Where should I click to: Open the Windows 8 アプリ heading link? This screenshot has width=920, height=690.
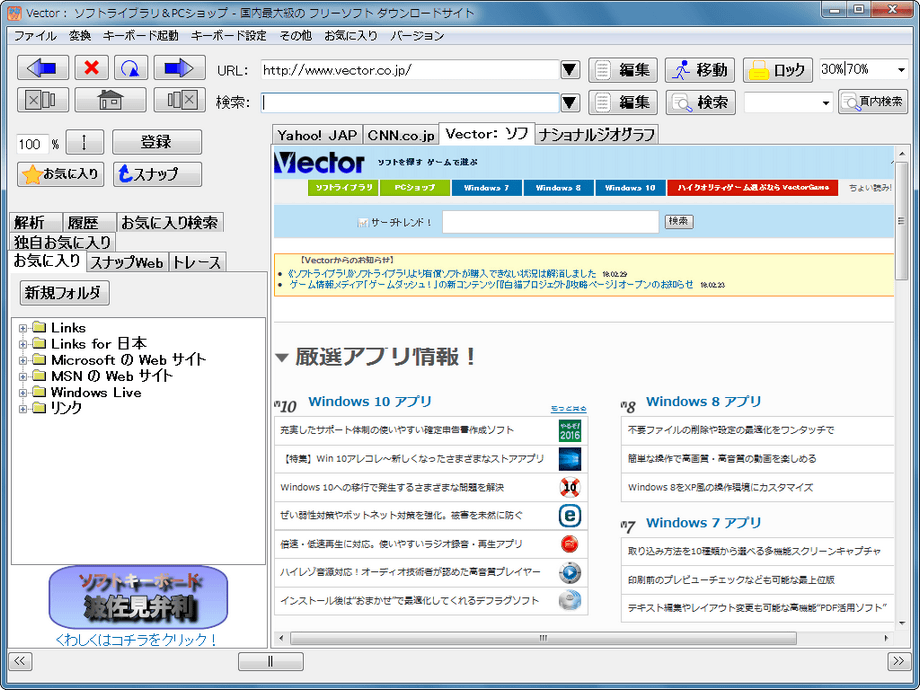click(703, 401)
